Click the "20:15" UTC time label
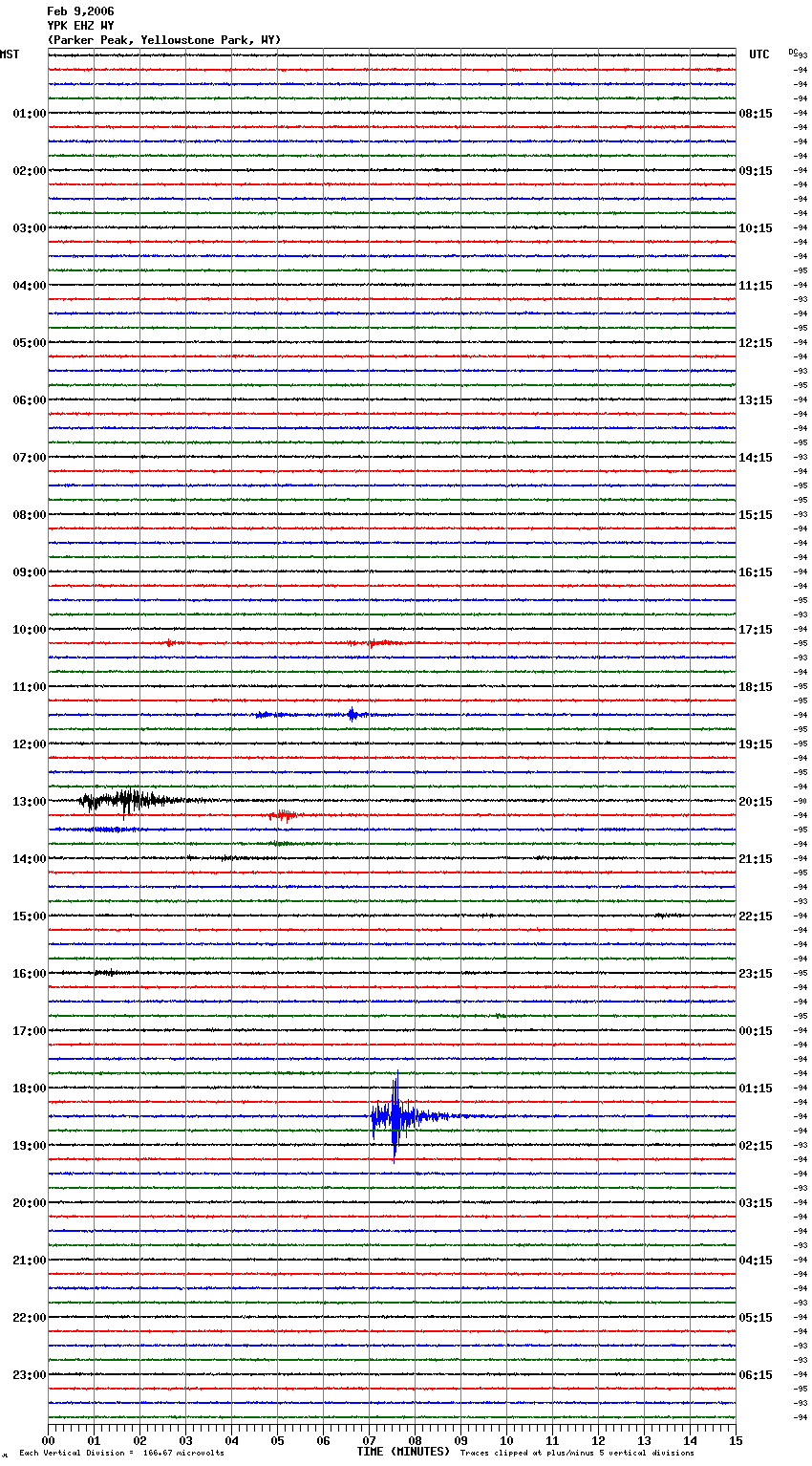This screenshot has width=812, height=1466. (x=756, y=802)
